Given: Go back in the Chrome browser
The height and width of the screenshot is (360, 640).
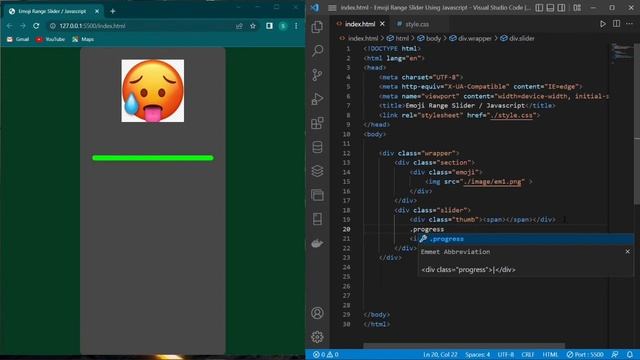Looking at the screenshot, I should [9, 26].
